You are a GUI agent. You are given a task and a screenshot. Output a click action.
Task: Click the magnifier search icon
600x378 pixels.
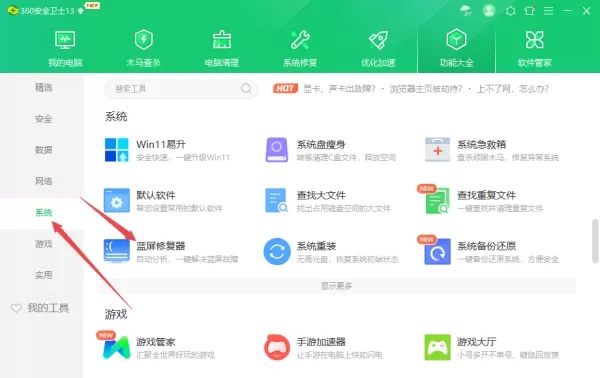[246, 89]
